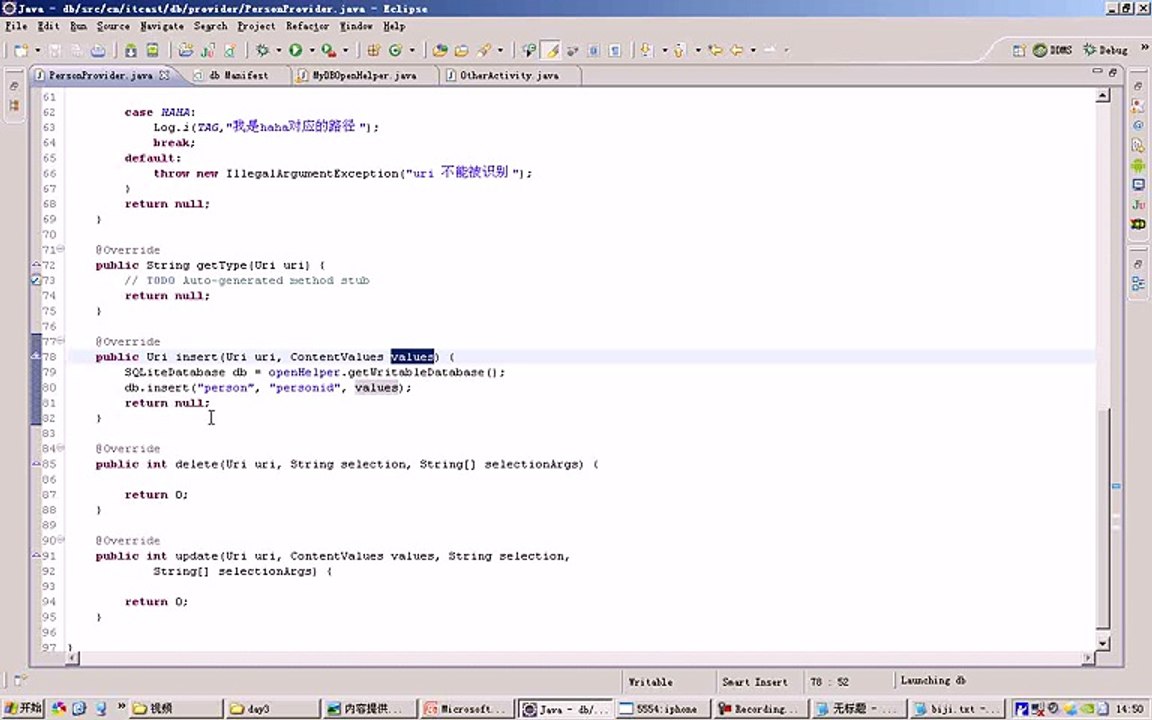Click the Next Annotation arrow icon
This screenshot has height=720, width=1152.
point(646,50)
